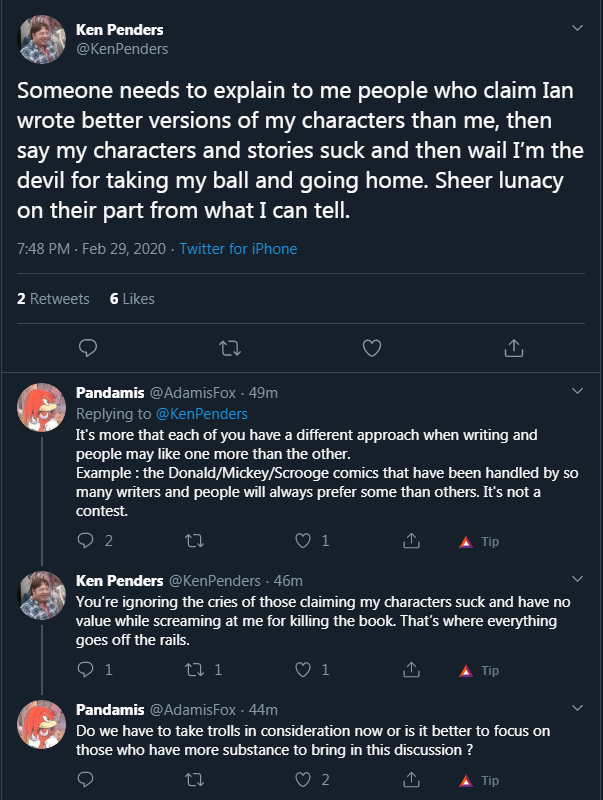Click the Twitter for iPhone link
The width and height of the screenshot is (603, 800).
(238, 248)
